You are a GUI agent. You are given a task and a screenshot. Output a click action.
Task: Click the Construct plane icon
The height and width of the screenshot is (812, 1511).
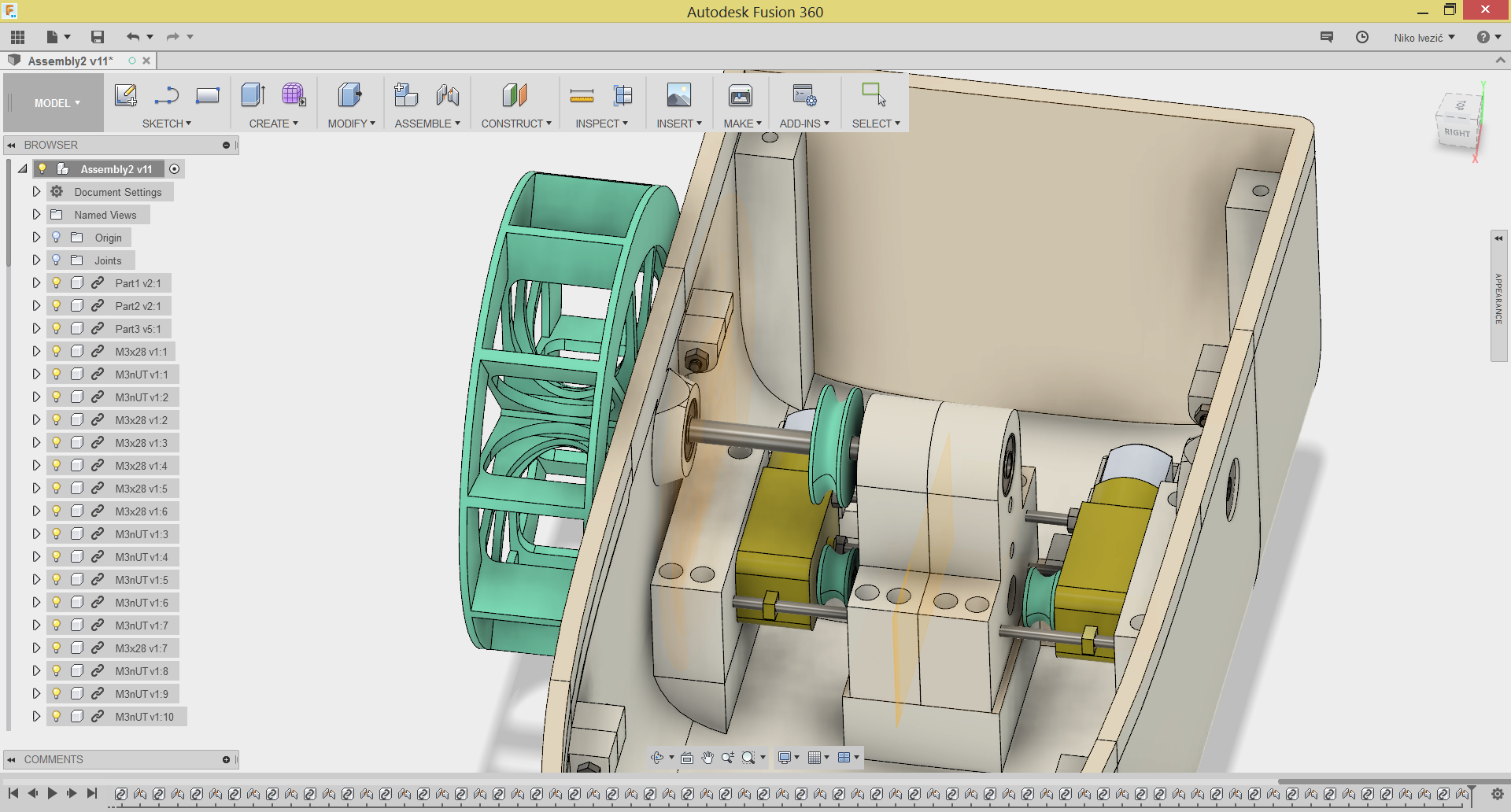click(515, 95)
